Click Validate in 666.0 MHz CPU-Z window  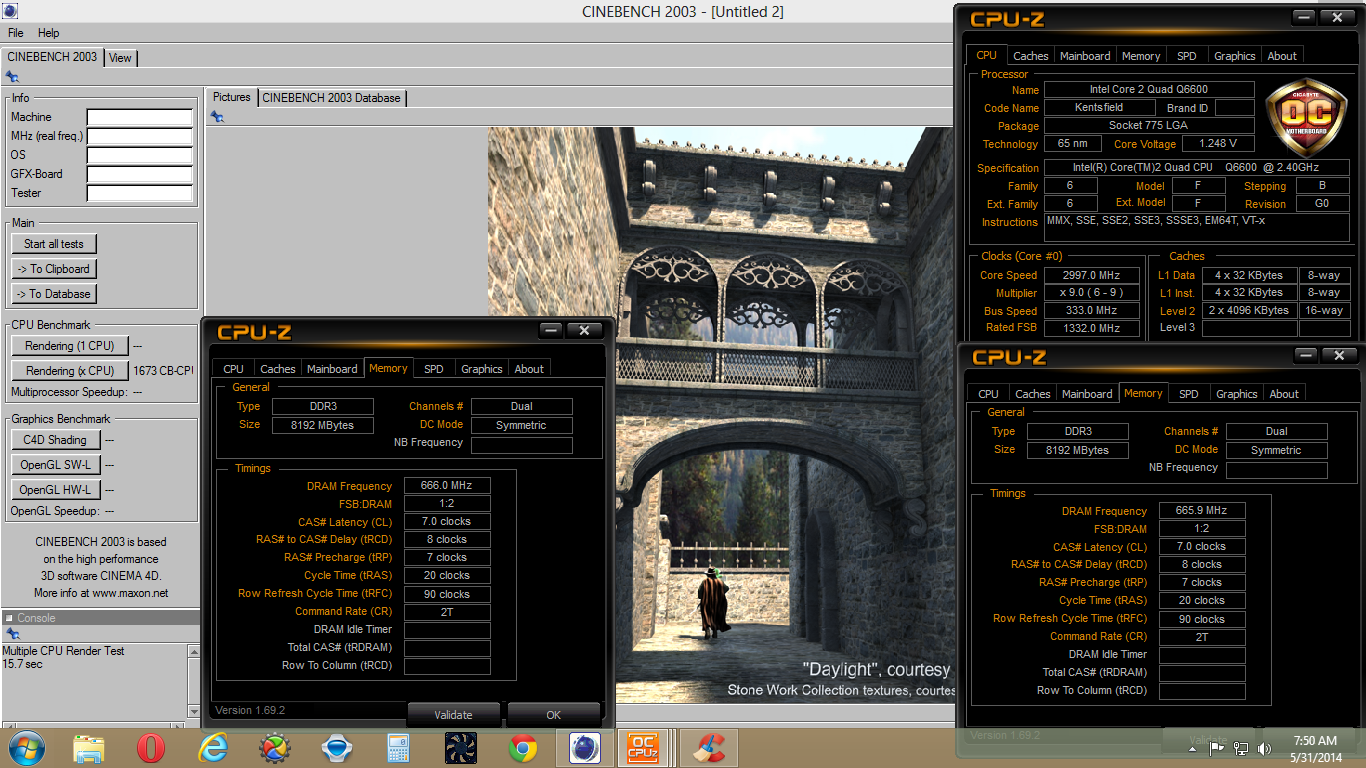tap(453, 715)
